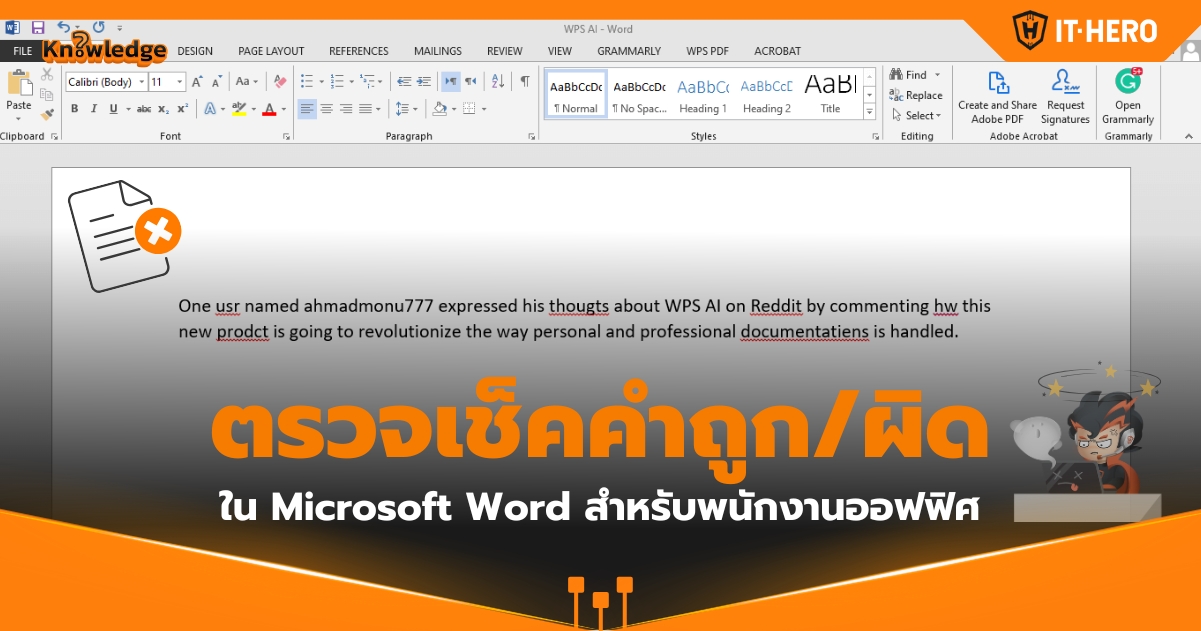
Task: Click Request Signatures button
Action: coord(1065,97)
